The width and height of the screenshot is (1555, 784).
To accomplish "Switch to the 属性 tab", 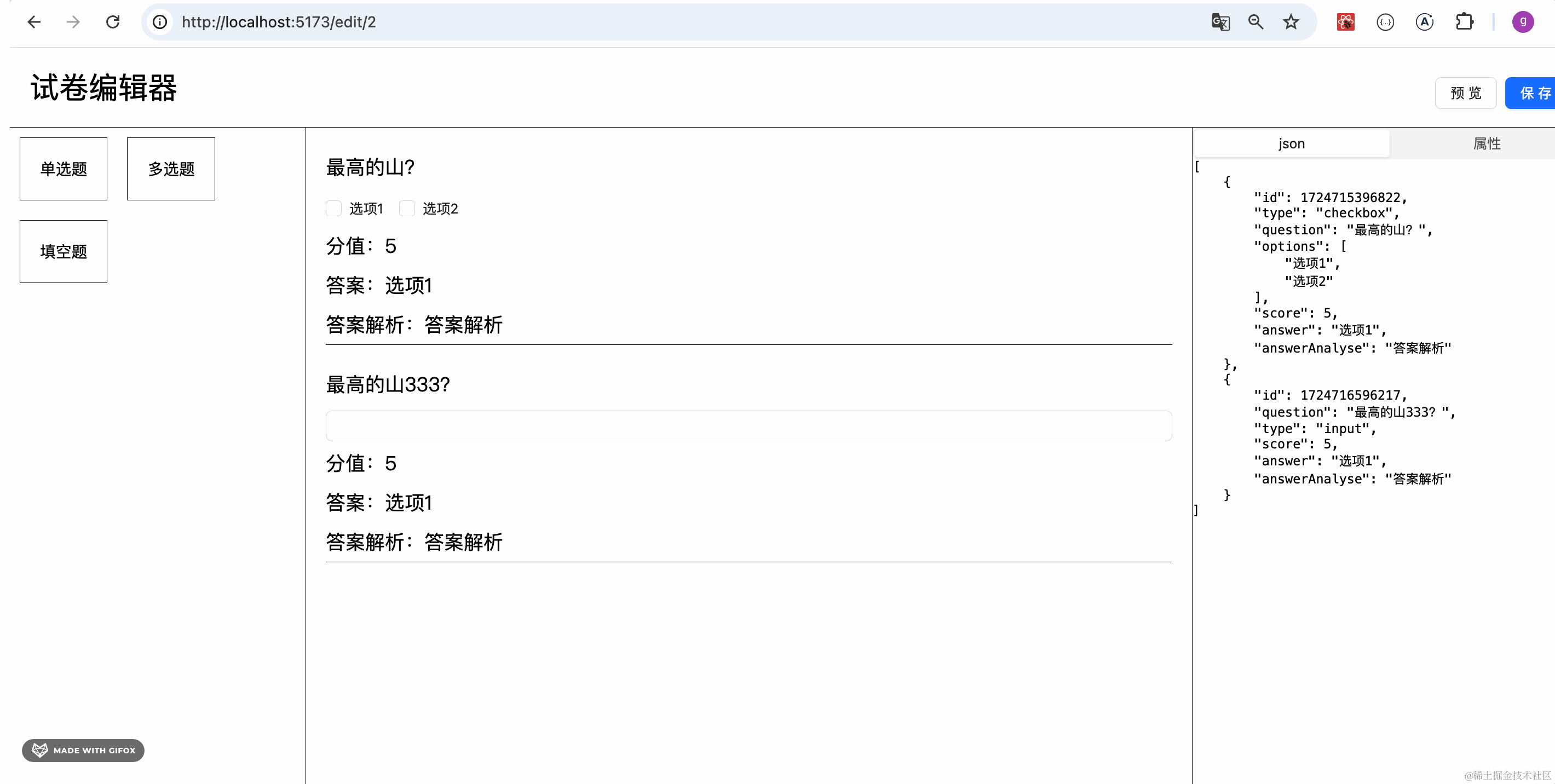I will click(1486, 143).
